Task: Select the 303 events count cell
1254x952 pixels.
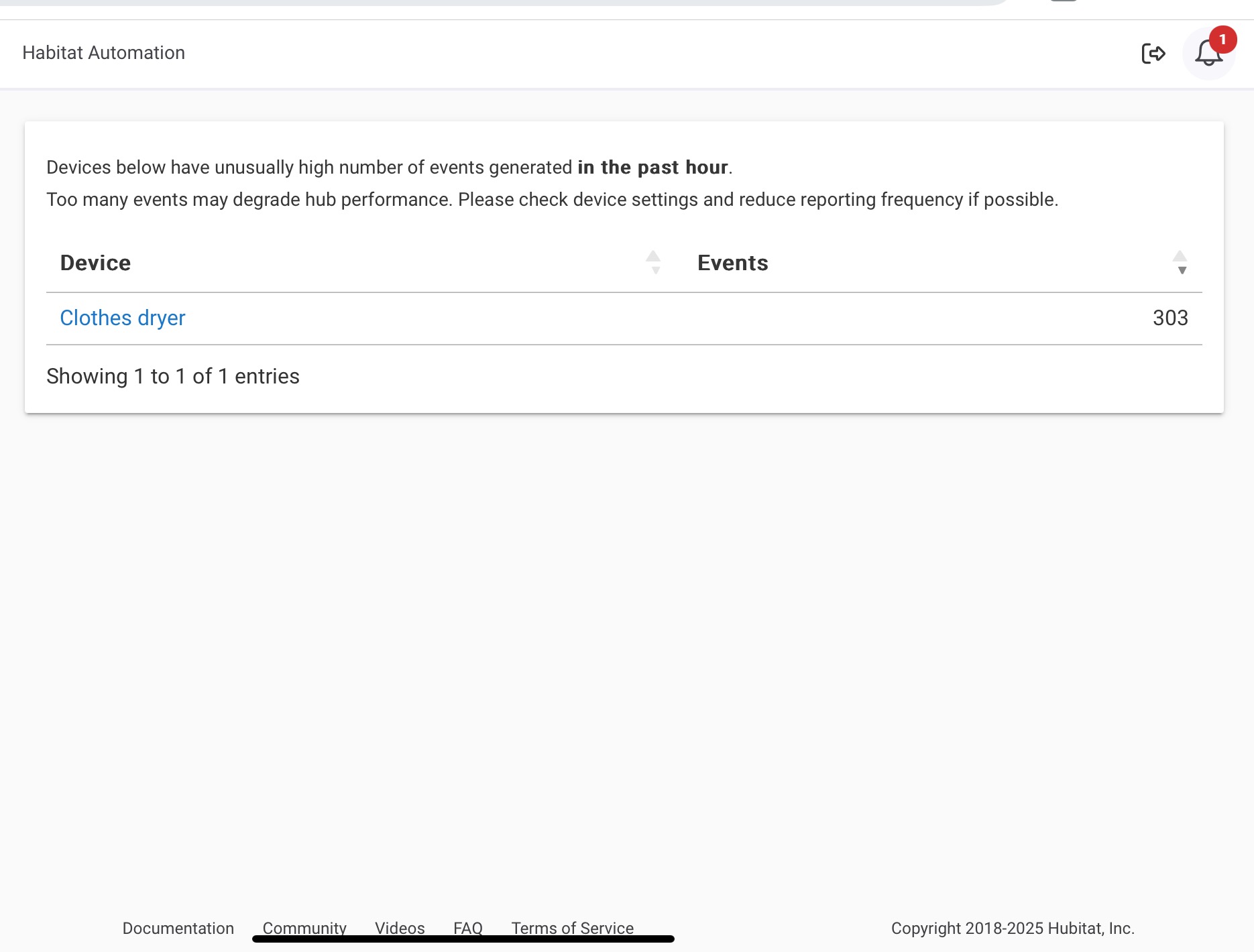Action: pos(1170,318)
